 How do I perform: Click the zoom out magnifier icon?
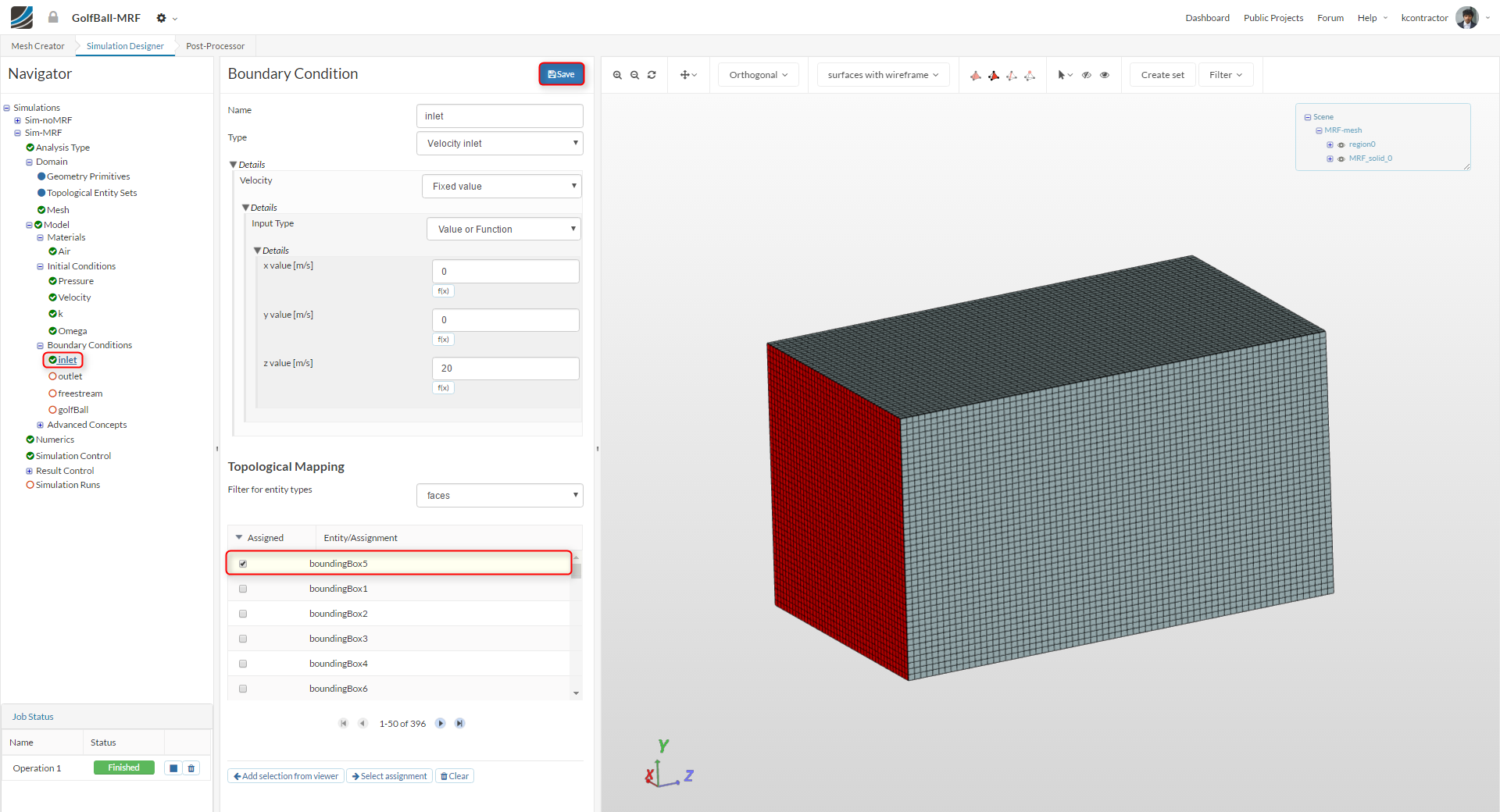(x=634, y=75)
